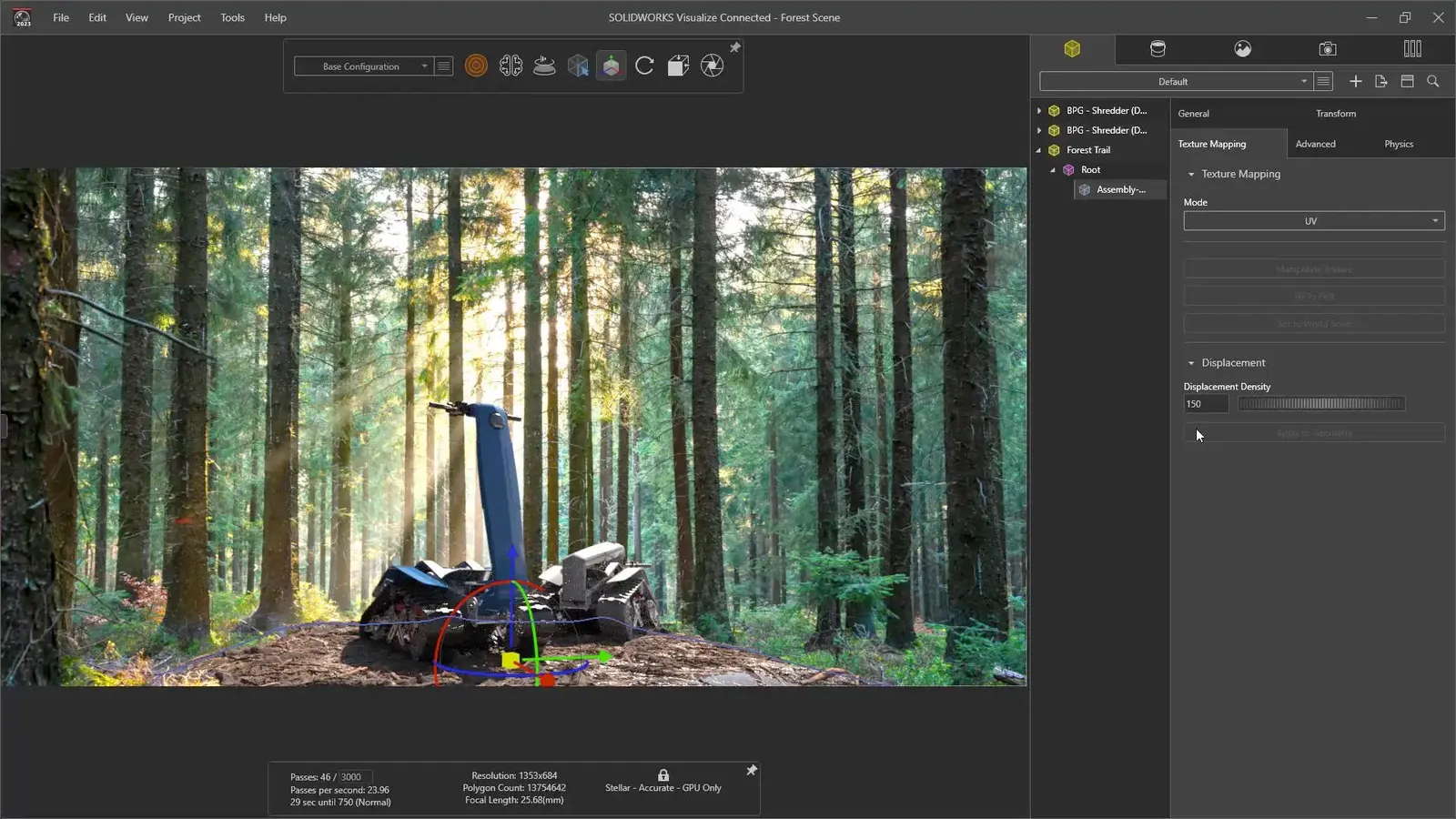Pin the top main toolbar
The image size is (1456, 819).
click(x=735, y=47)
